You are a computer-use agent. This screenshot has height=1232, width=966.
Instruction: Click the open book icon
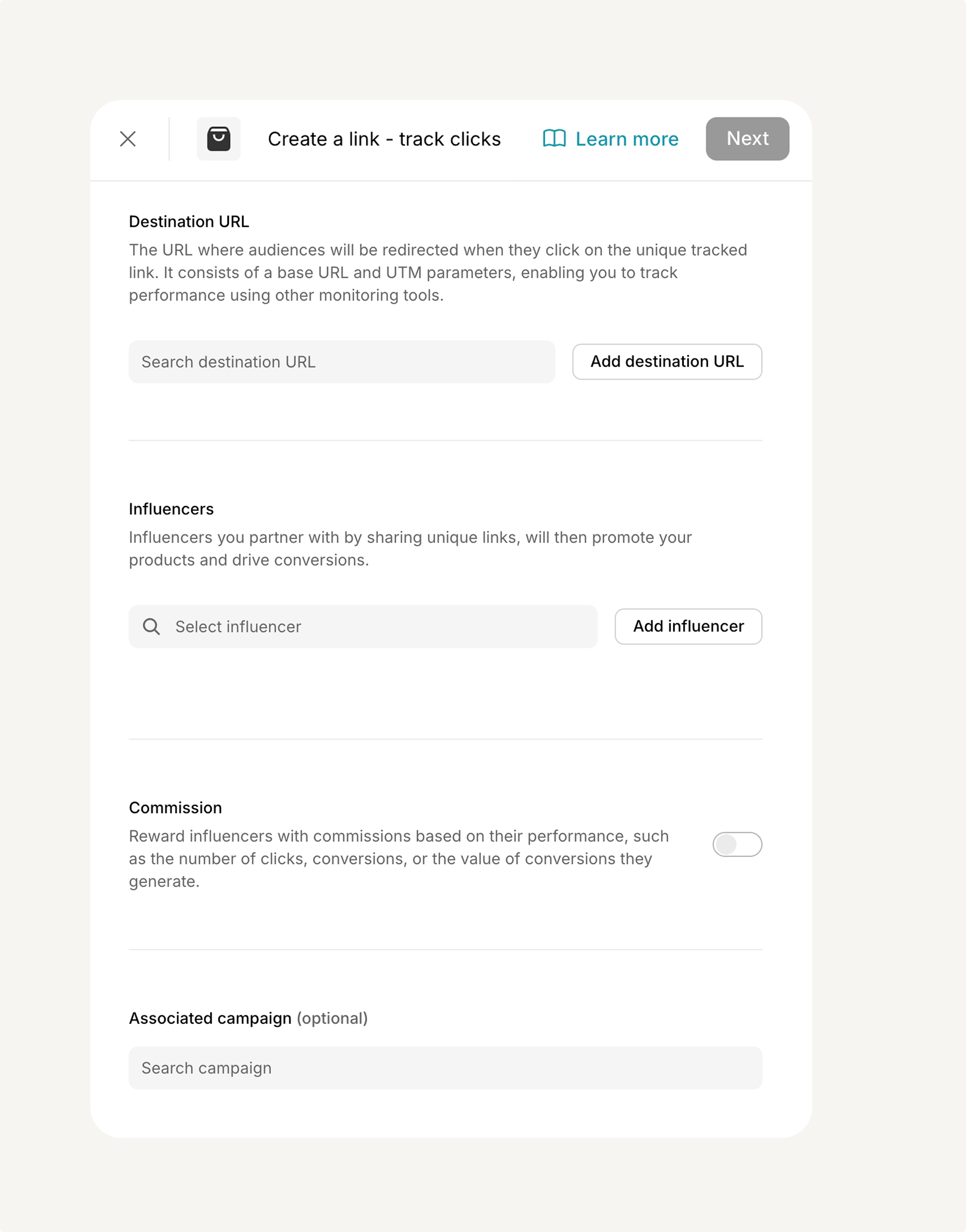[x=554, y=138]
